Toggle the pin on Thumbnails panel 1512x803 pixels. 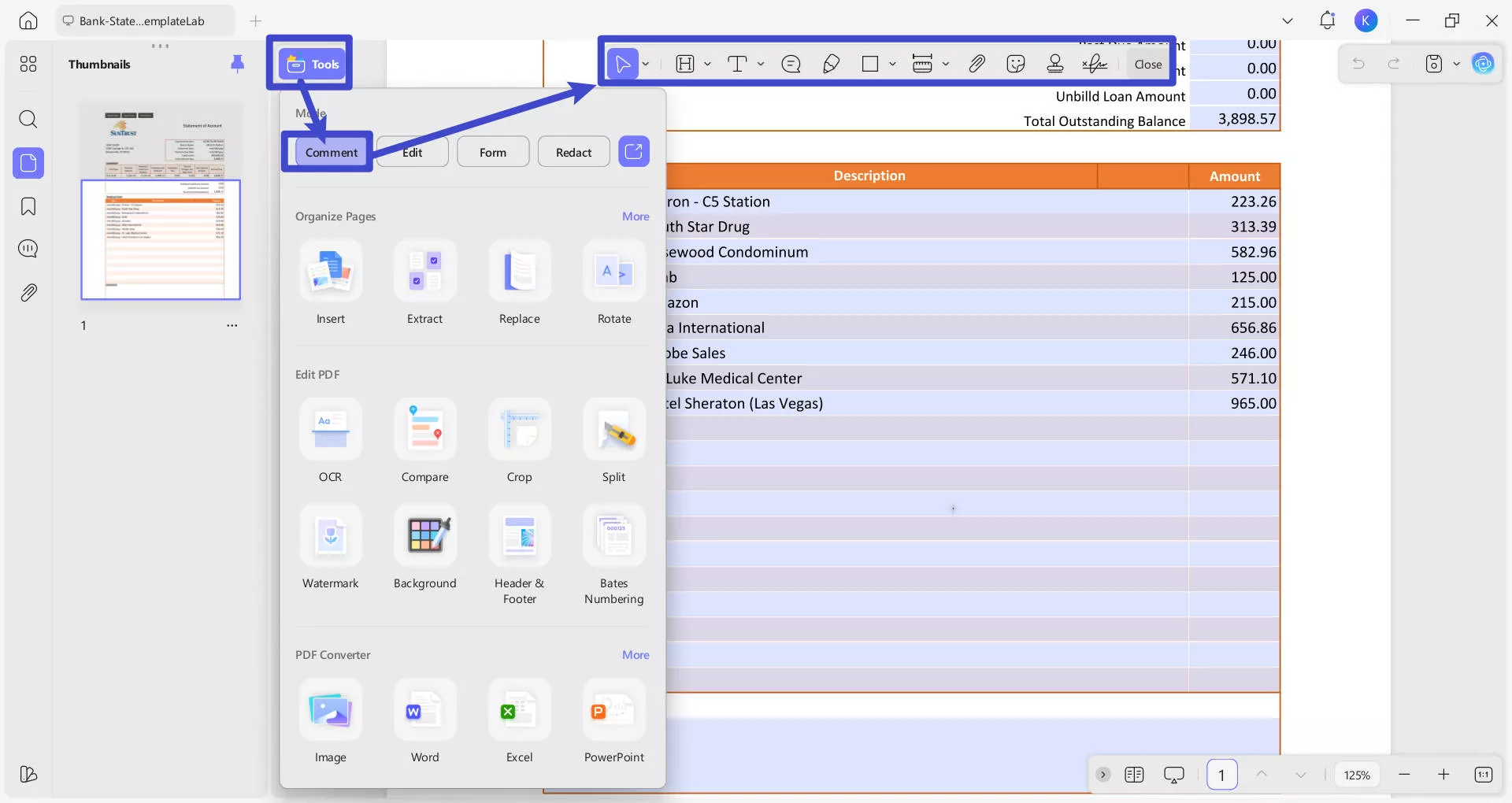point(237,64)
